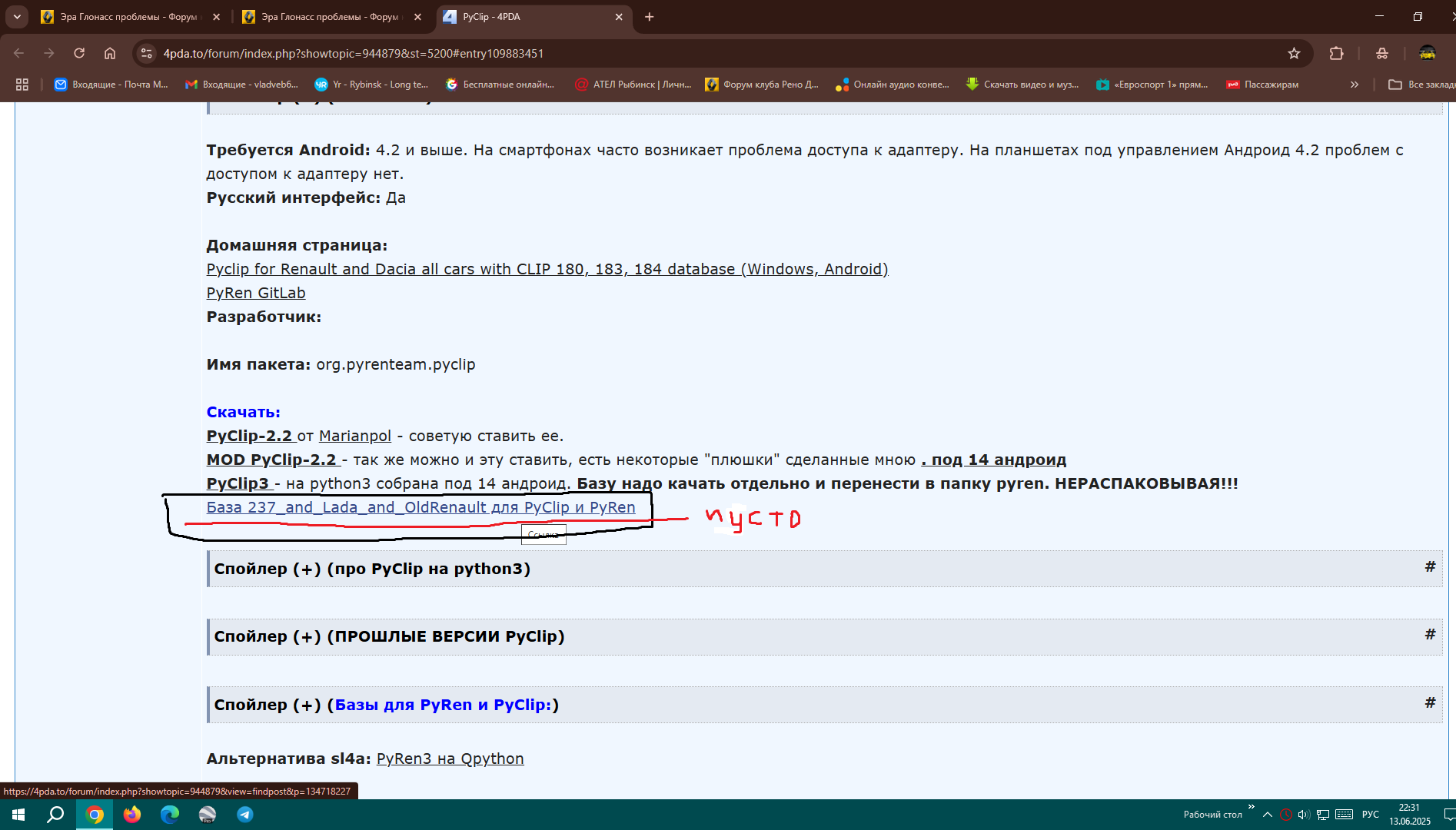
Task: Go forward one page
Action: coord(49,53)
